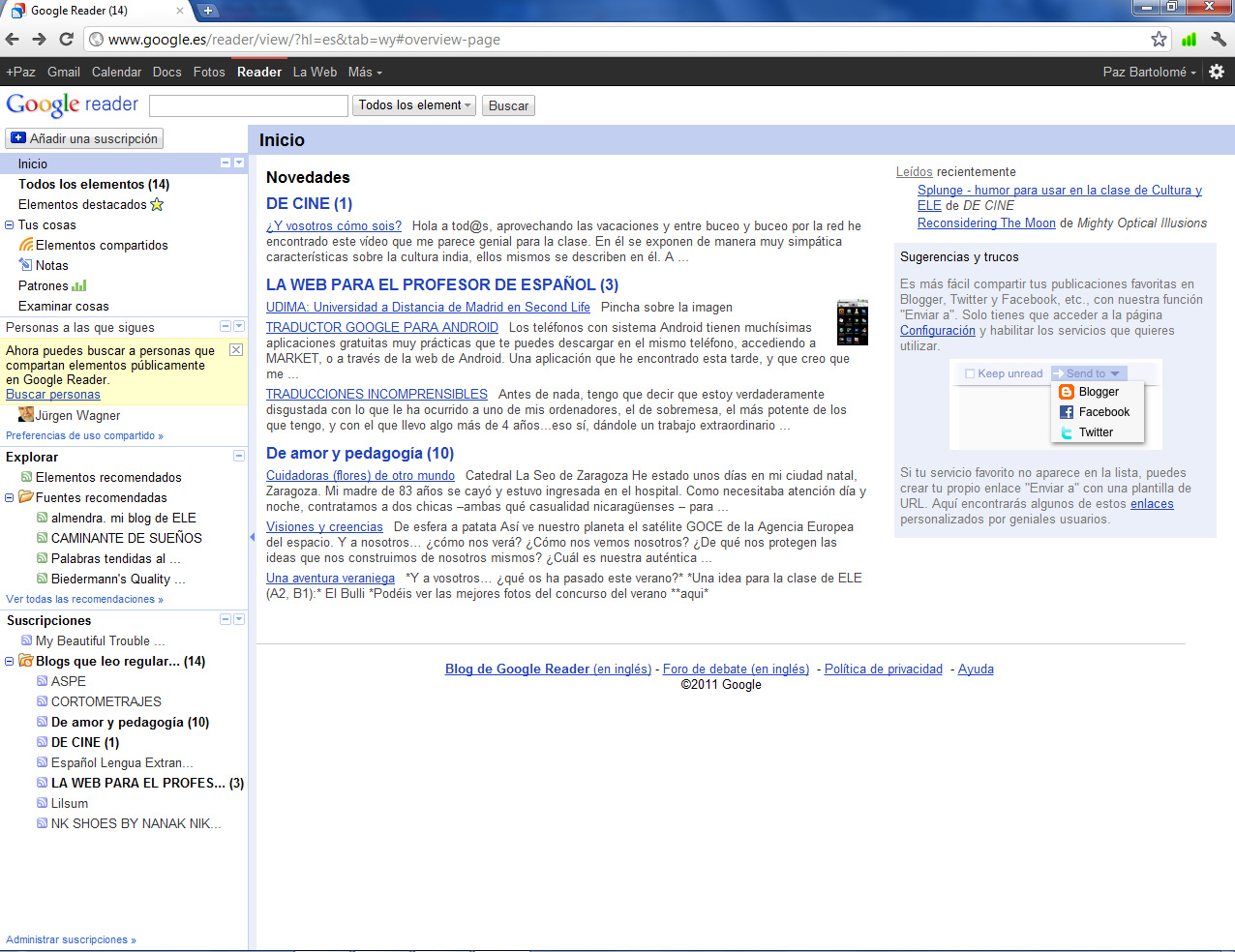
Task: Toggle the Keep unread checkbox
Action: 970,373
